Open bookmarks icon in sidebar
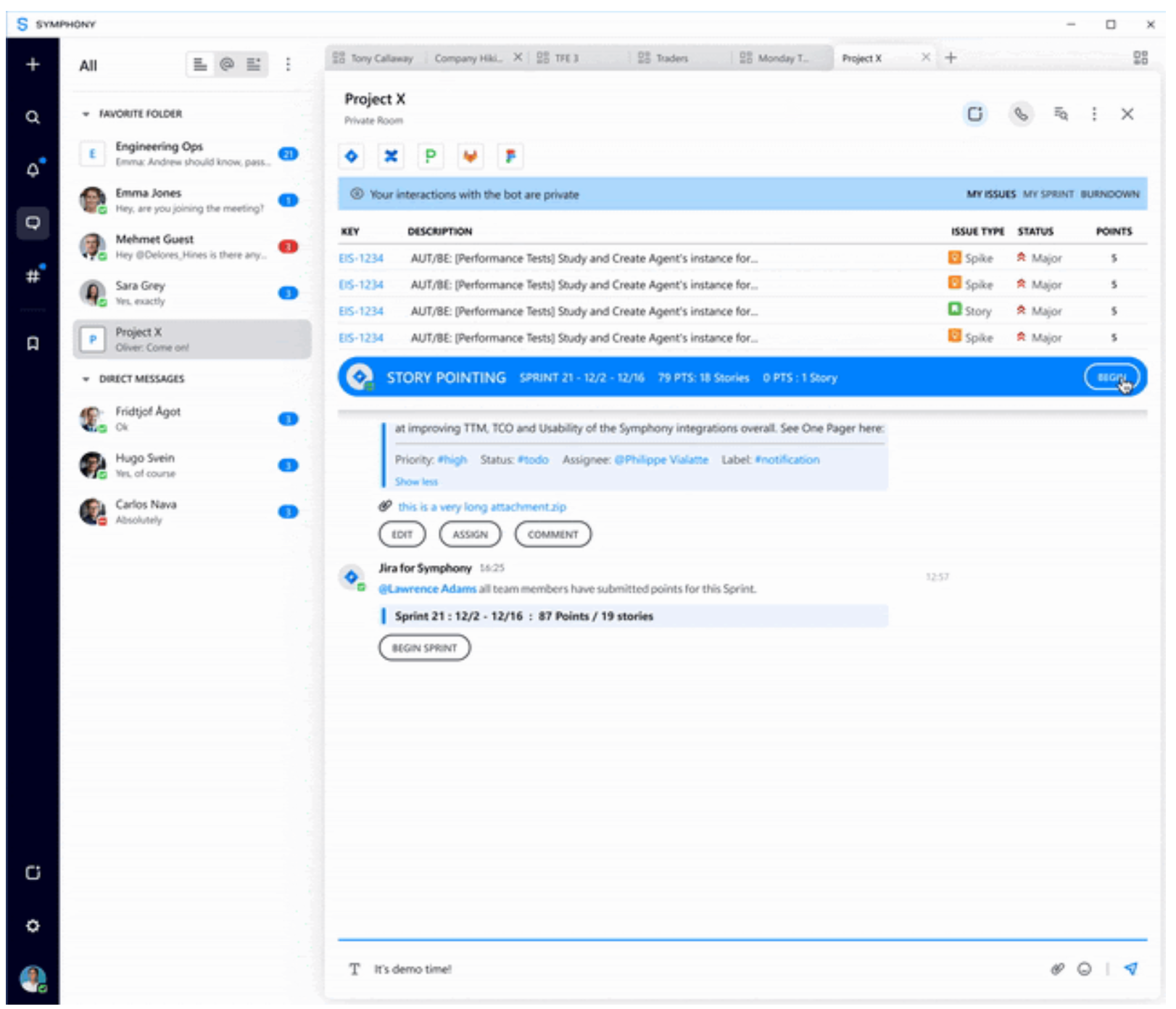This screenshot has height=1009, width=1176. (33, 344)
